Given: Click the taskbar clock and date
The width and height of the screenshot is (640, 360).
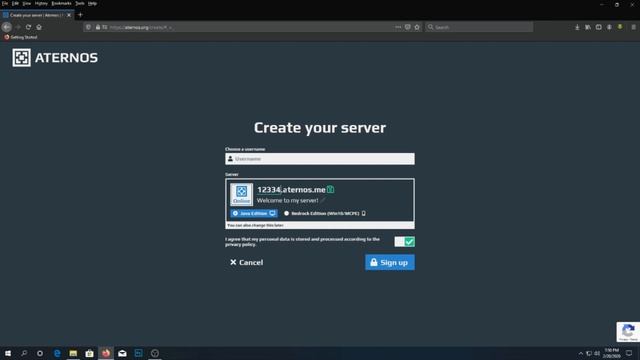Looking at the screenshot, I should click(611, 353).
